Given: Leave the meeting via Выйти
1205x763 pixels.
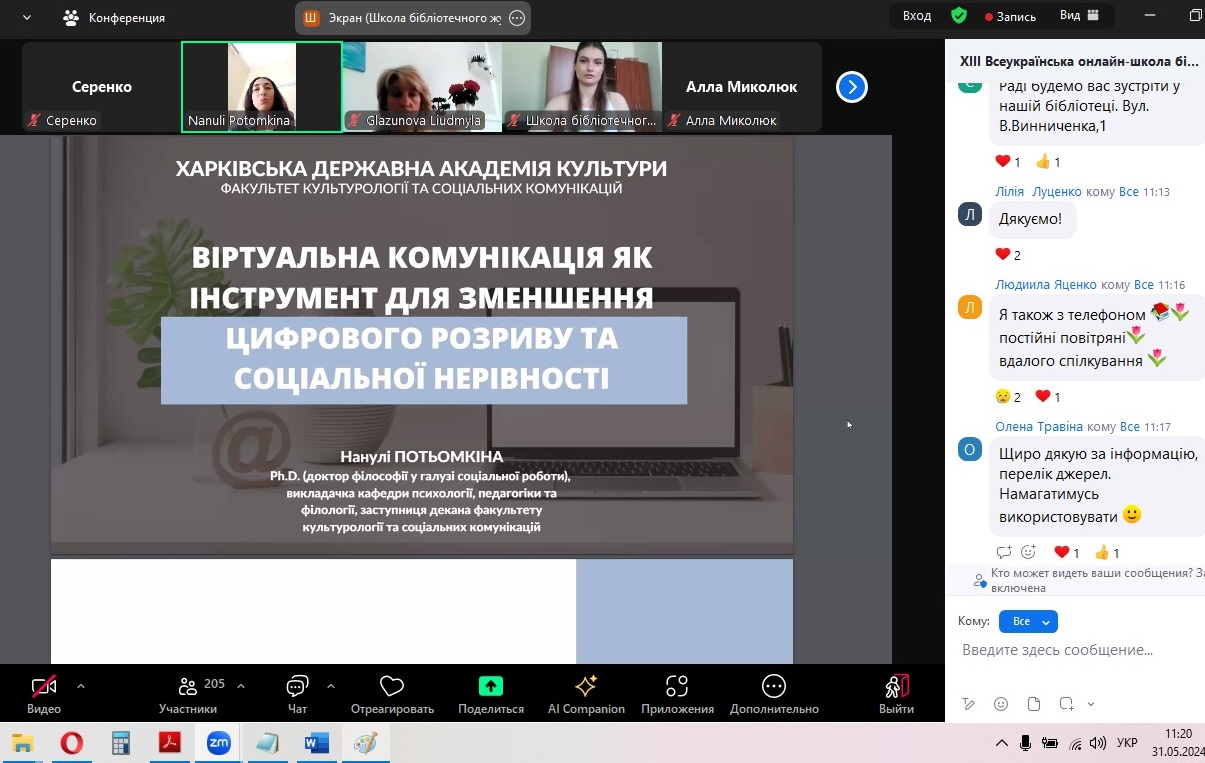Looking at the screenshot, I should [x=896, y=691].
